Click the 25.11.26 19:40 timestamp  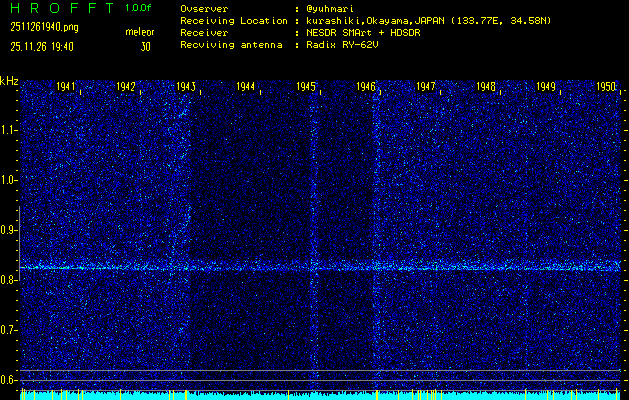point(44,46)
